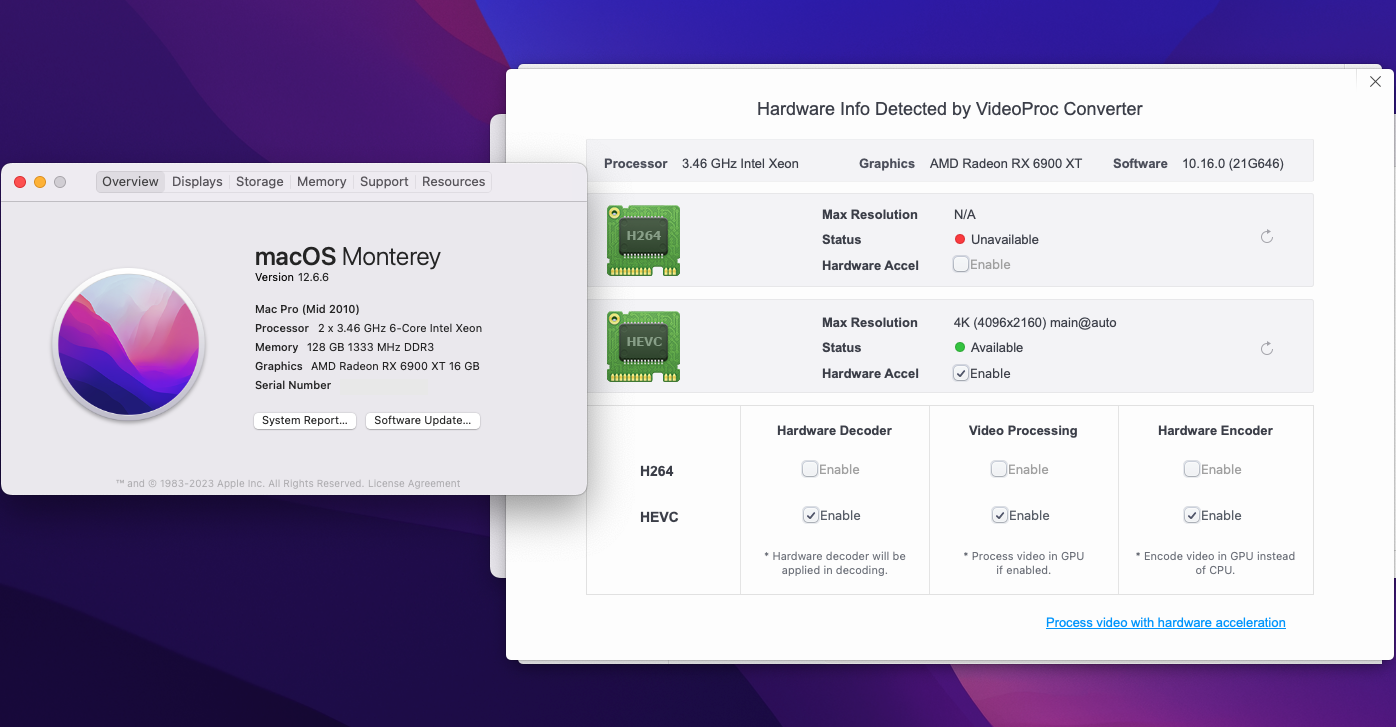The image size is (1396, 727).
Task: Click the 'Serial Number' label
Action: pos(293,385)
